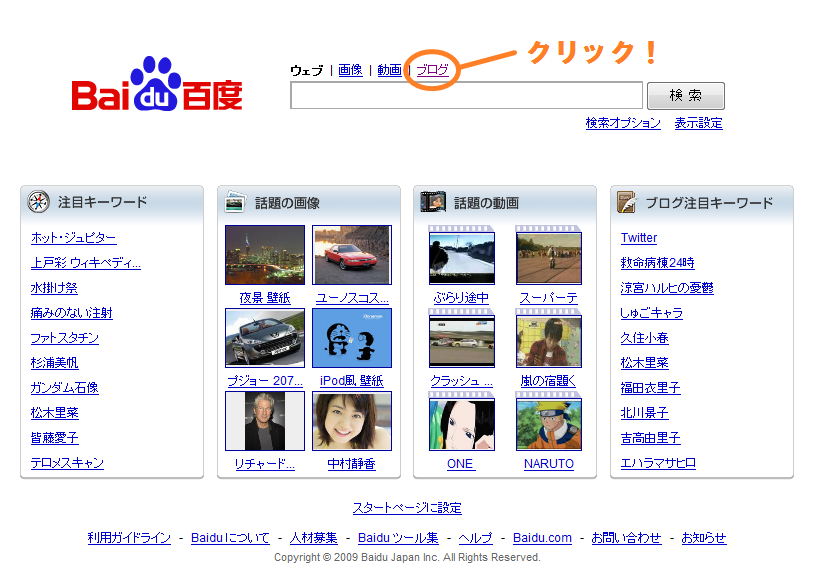Screen dimensions: 817x583
Task: Open the blue Doraemon iPod-style thumbnail
Action: coord(352,338)
